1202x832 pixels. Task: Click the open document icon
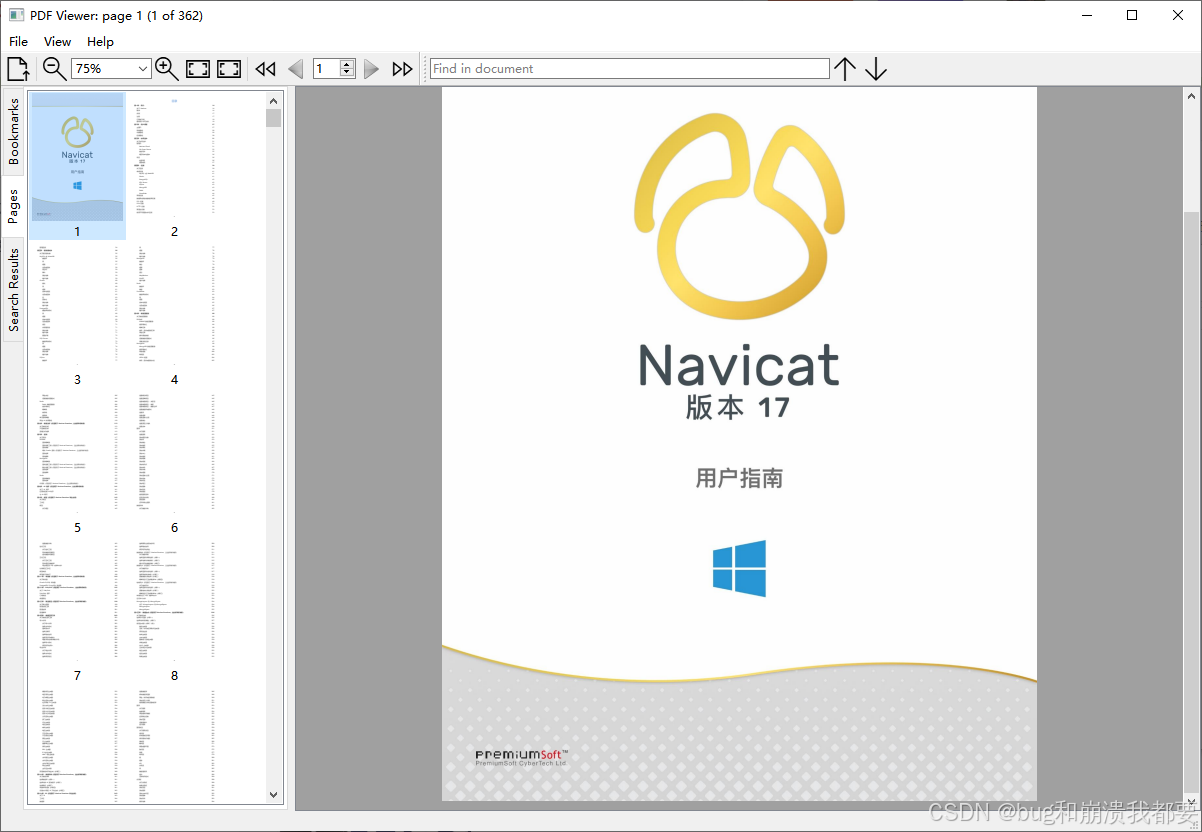point(19,69)
